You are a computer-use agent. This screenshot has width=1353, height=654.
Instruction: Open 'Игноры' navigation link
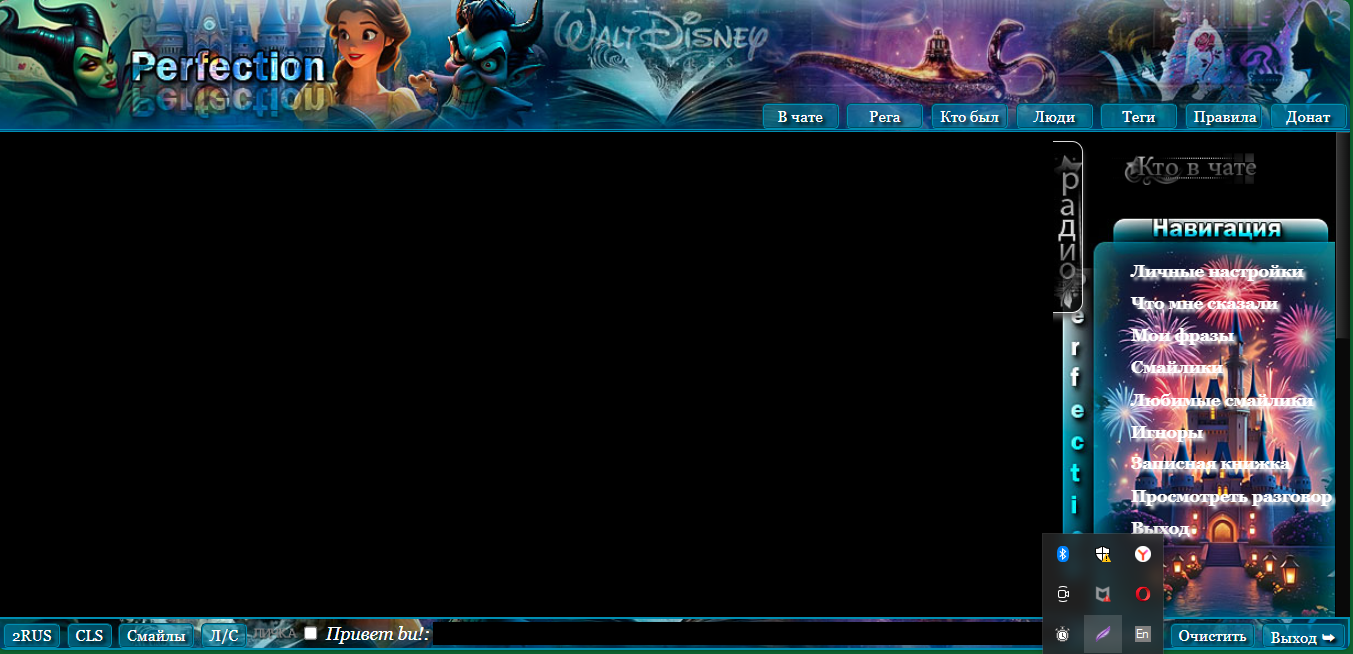(1166, 432)
